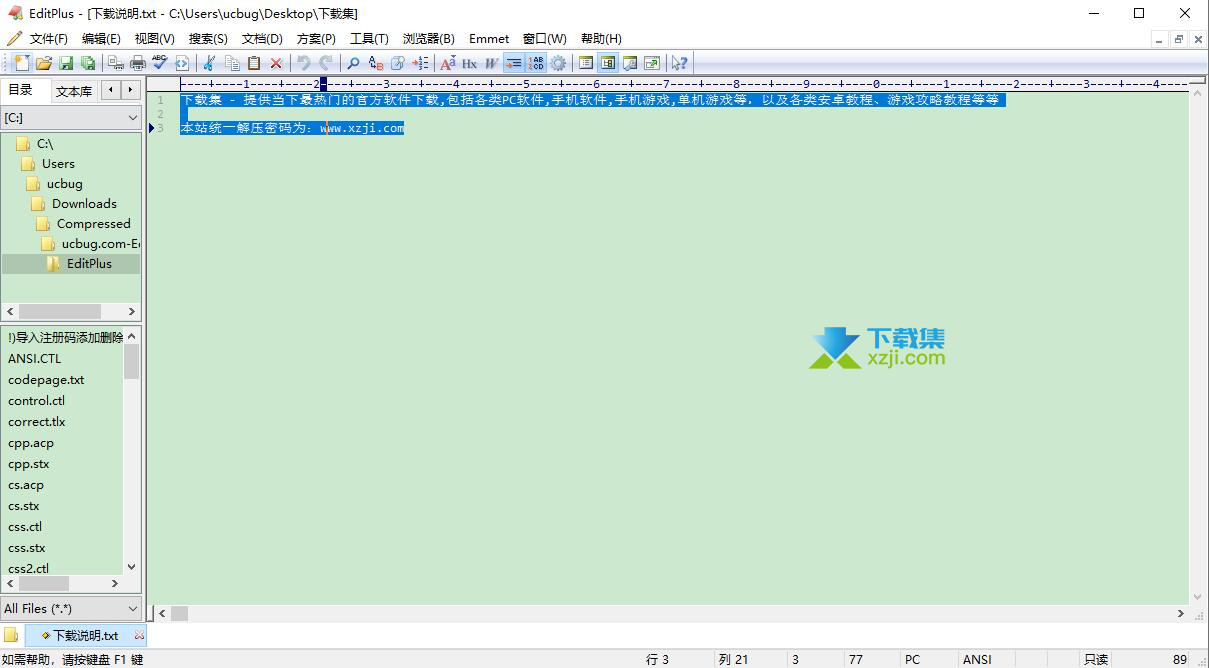Click folder tree horizontal scrollbar thumb
The image size is (1209, 668).
61,311
